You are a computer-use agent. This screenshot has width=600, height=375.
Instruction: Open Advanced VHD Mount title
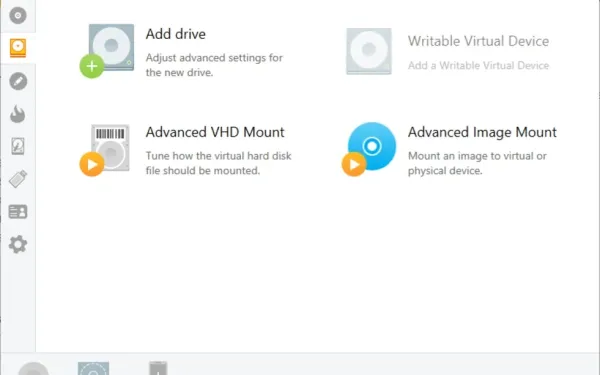215,132
